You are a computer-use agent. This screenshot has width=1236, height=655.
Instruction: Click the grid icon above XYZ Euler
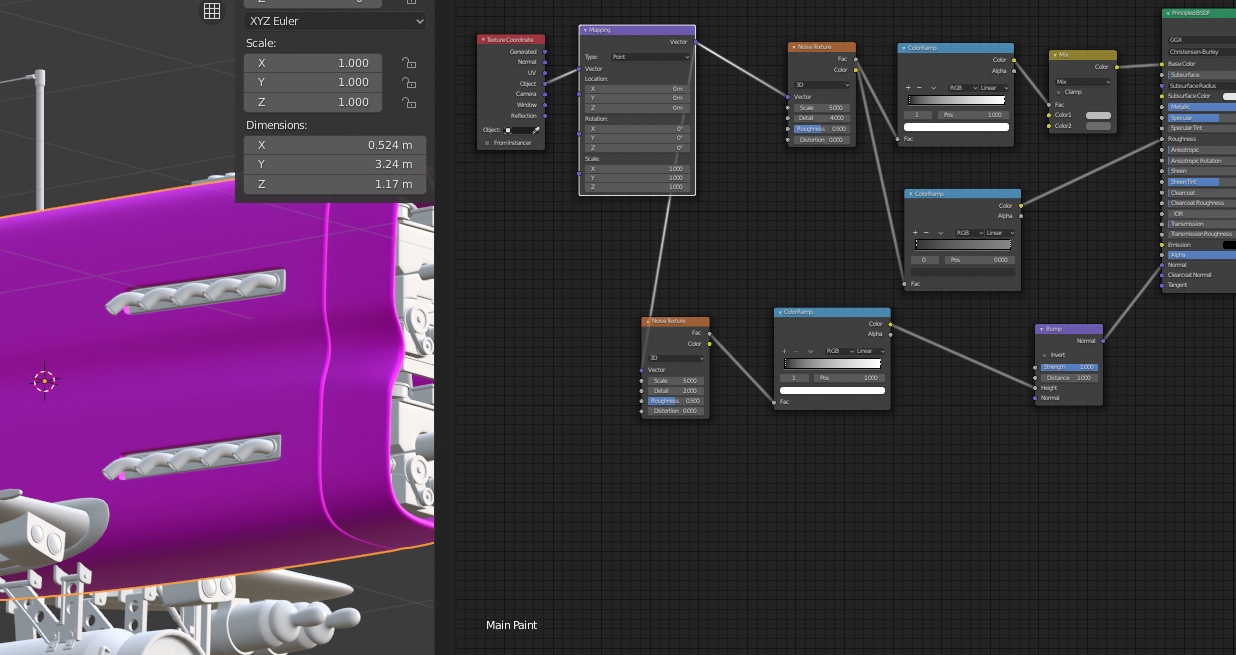(x=212, y=11)
